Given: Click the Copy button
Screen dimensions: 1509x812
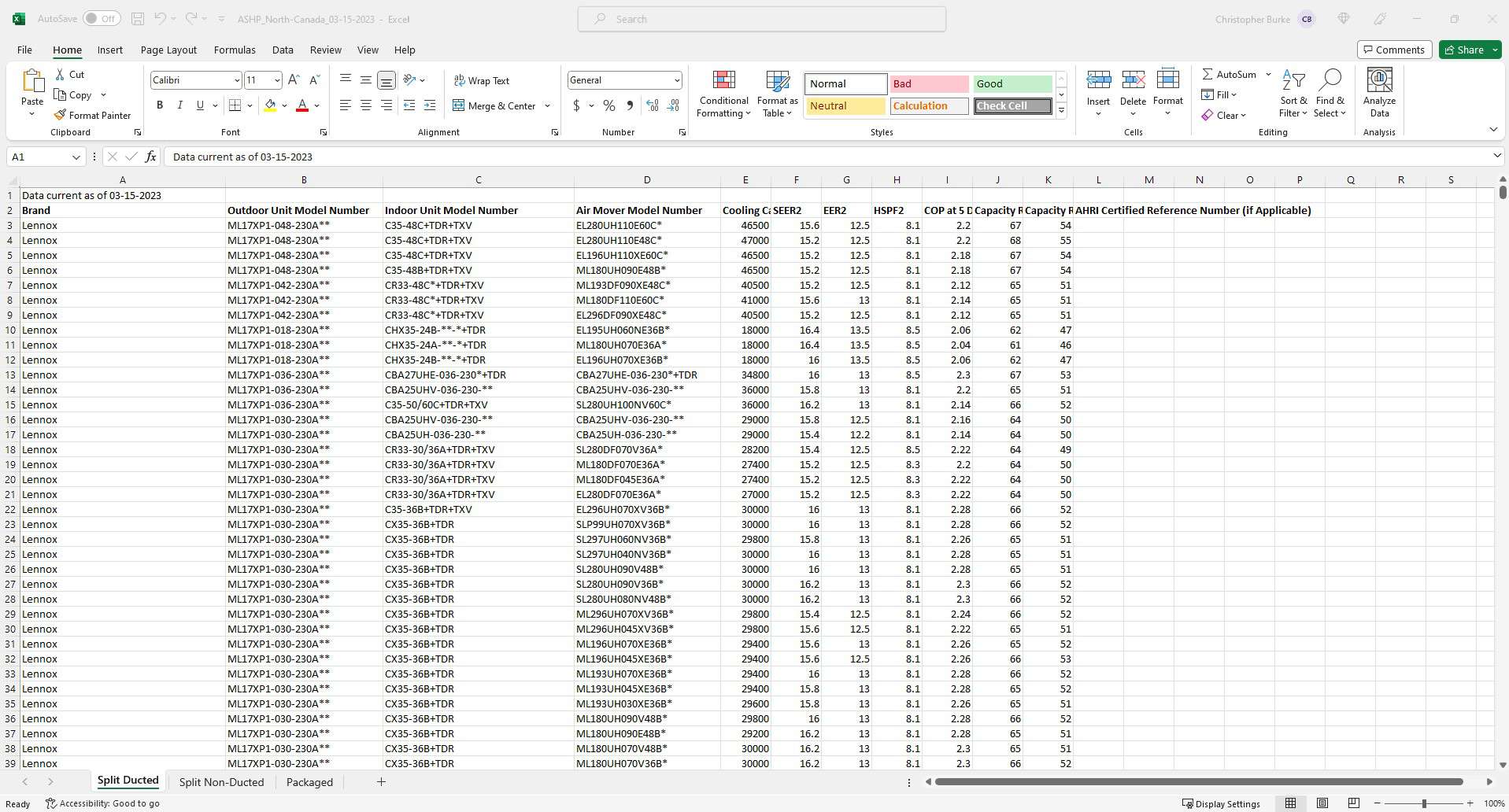Looking at the screenshot, I should click(x=72, y=94).
